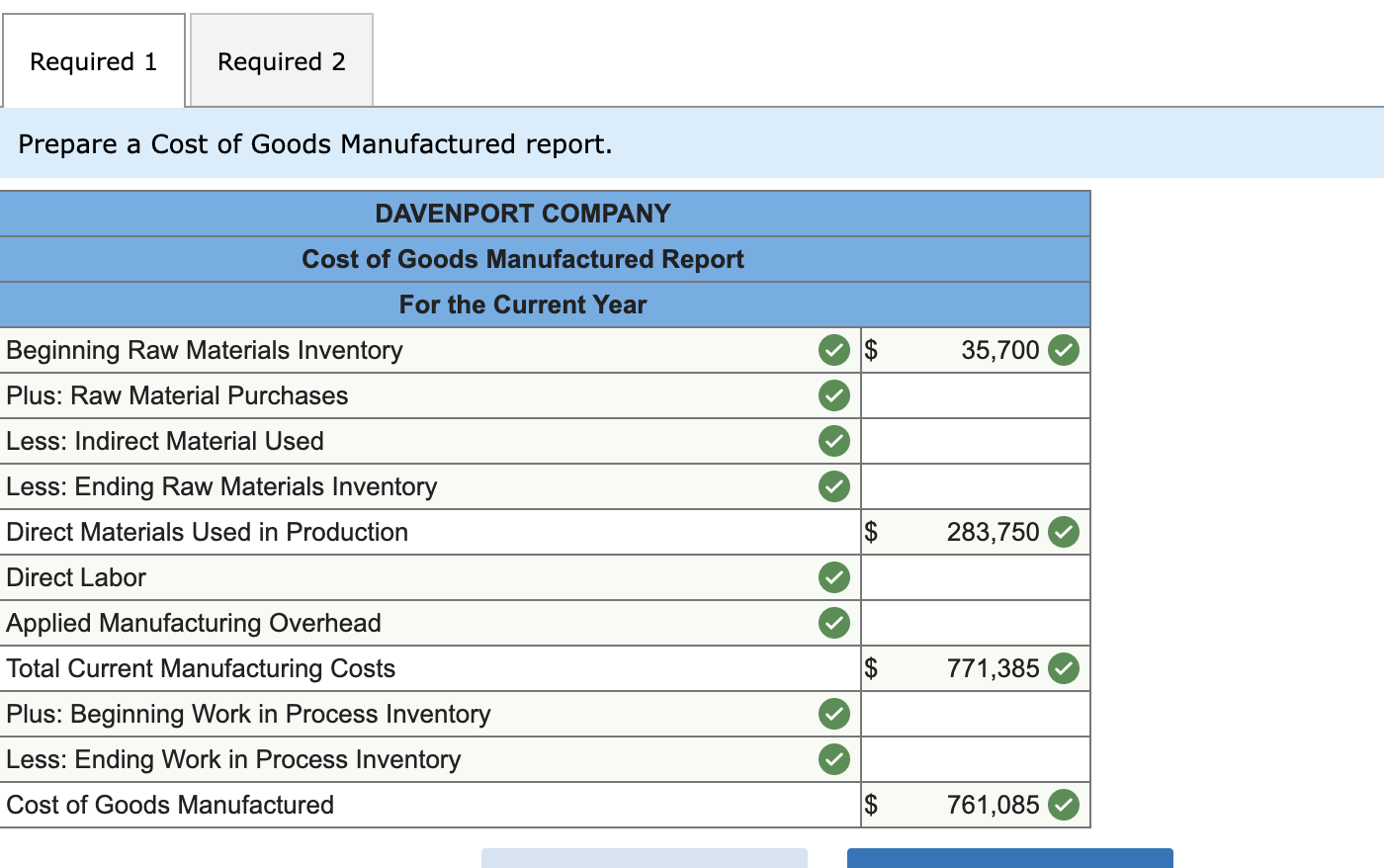The image size is (1384, 868).
Task: Switch to the Required 1 tab
Action: pos(93,61)
